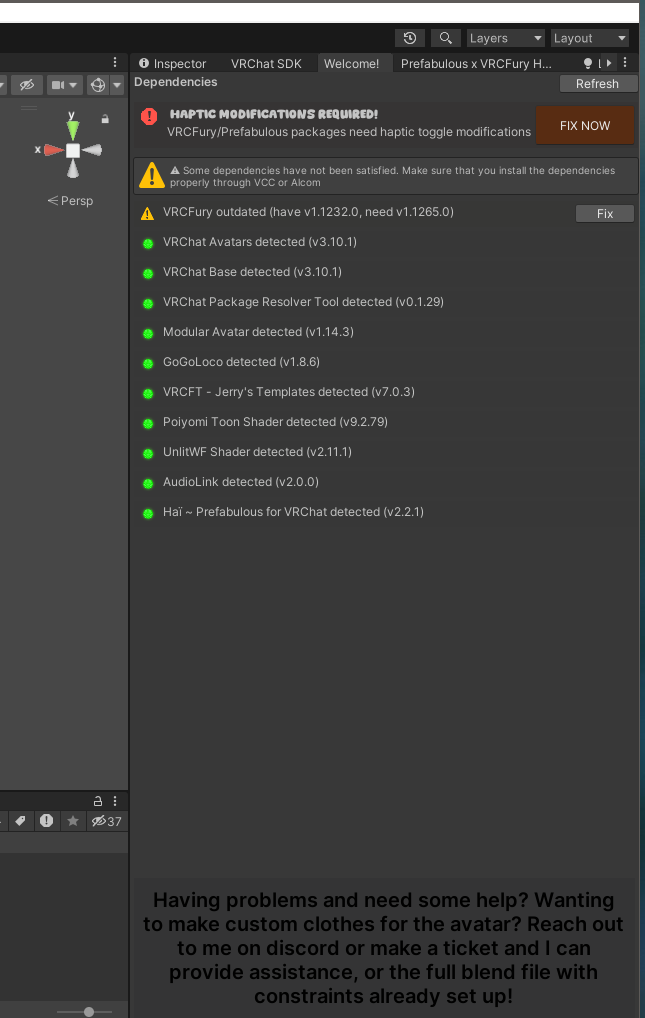Open the Layout dropdown
Screen dimensions: 645x1018
coord(590,38)
